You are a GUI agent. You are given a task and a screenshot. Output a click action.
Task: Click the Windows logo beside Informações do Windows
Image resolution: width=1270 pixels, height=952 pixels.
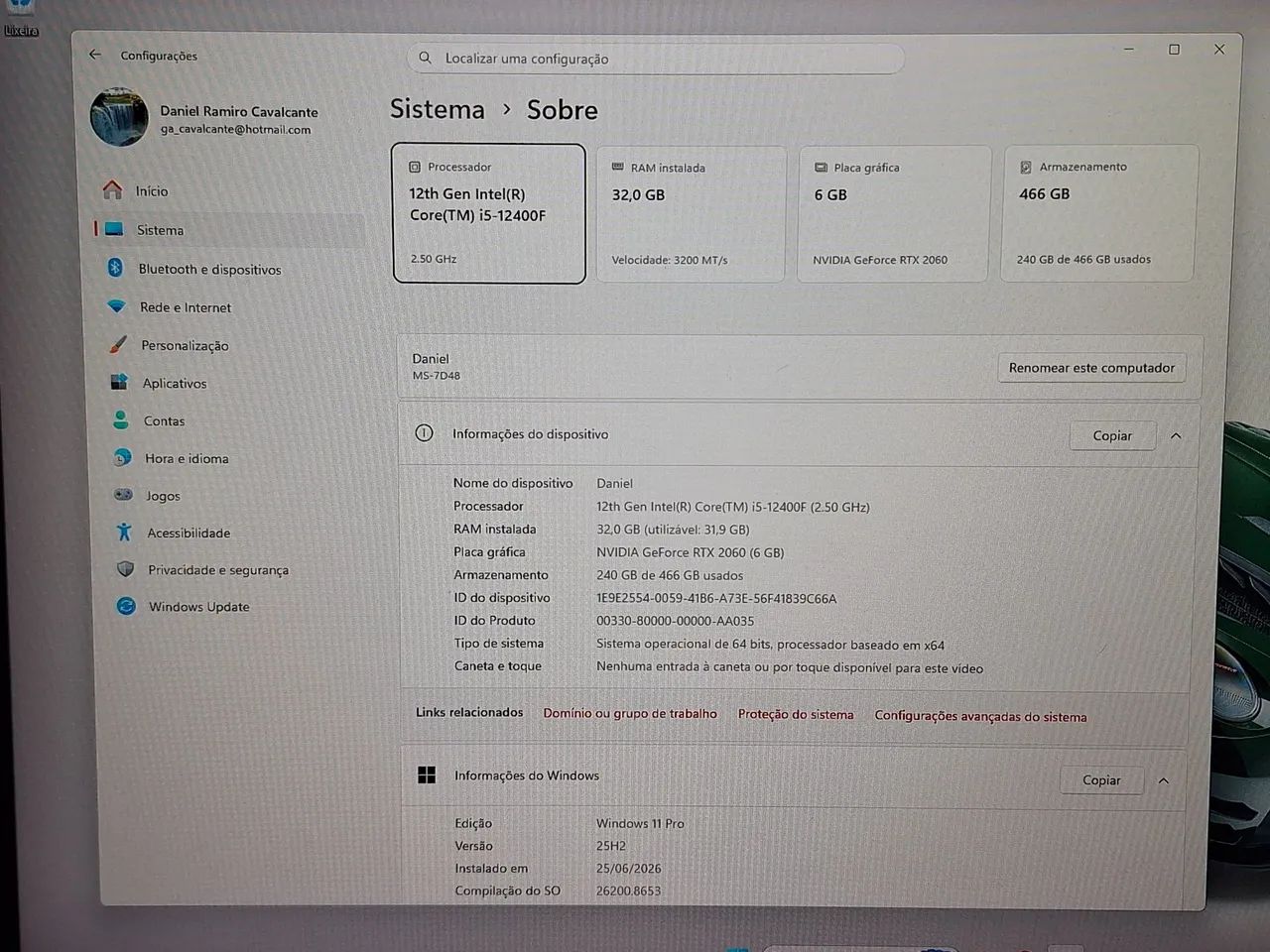tap(427, 774)
